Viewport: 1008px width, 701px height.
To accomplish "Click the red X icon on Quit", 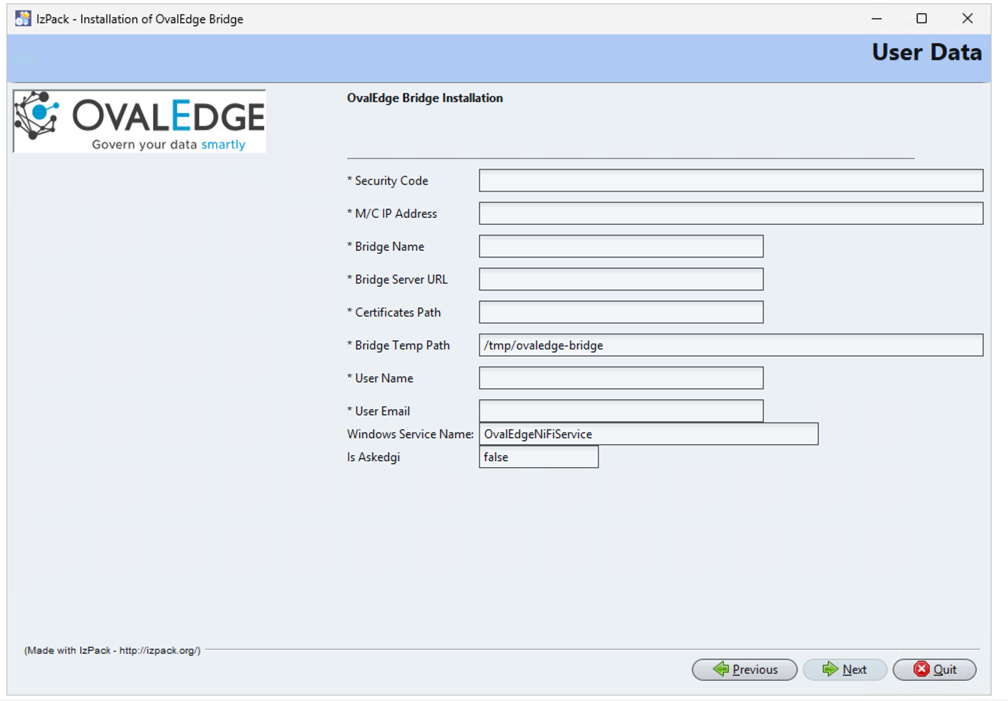I will 921,669.
